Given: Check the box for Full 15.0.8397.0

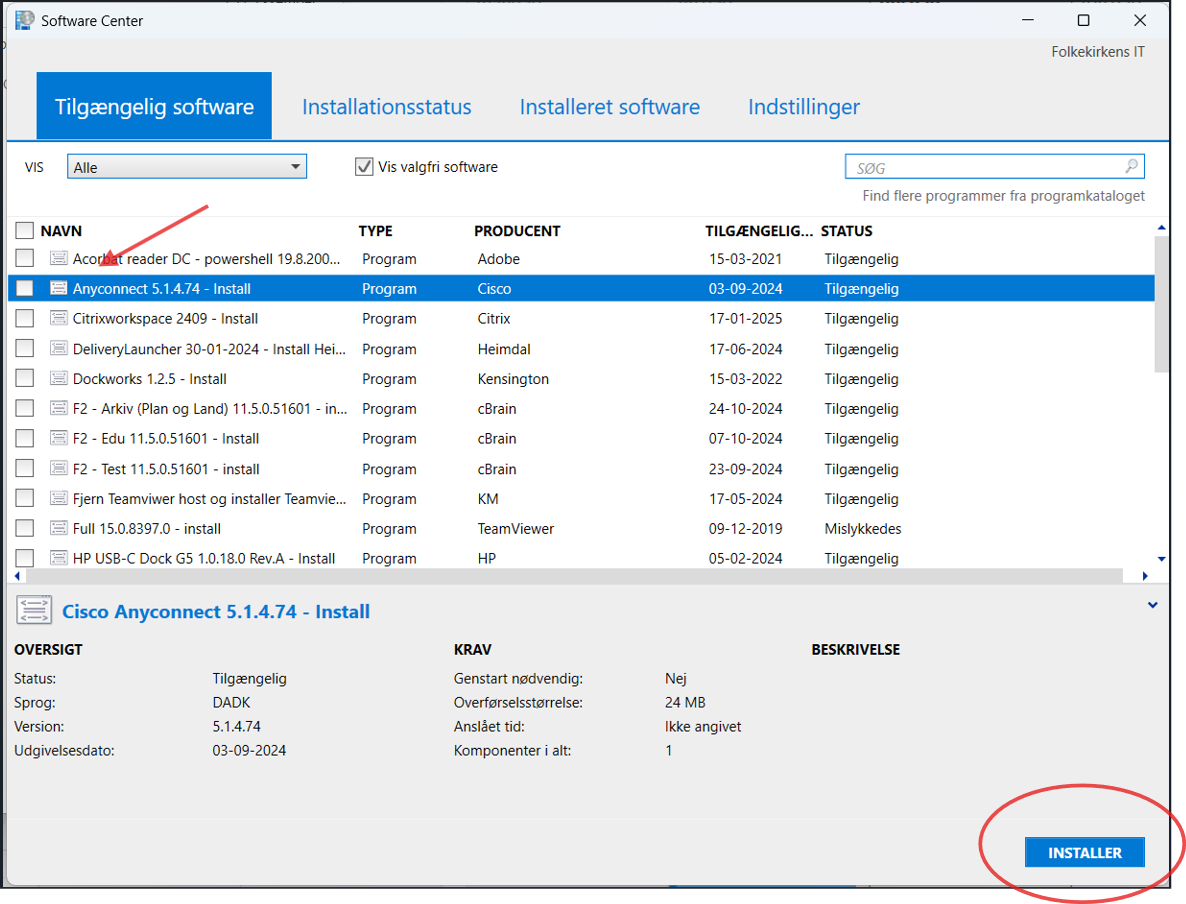Looking at the screenshot, I should 25,528.
